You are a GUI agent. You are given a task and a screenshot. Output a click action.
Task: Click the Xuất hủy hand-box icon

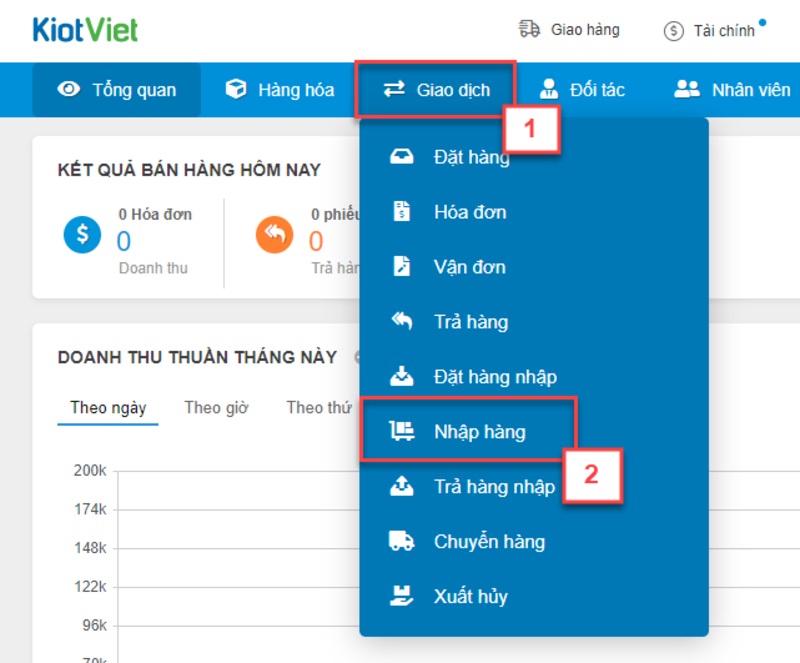[x=402, y=596]
